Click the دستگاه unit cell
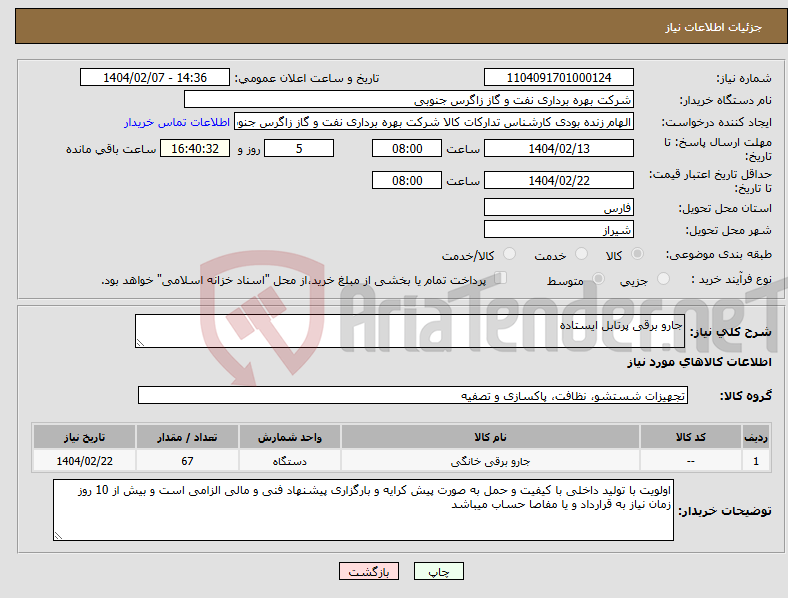This screenshot has width=788, height=598. point(290,461)
